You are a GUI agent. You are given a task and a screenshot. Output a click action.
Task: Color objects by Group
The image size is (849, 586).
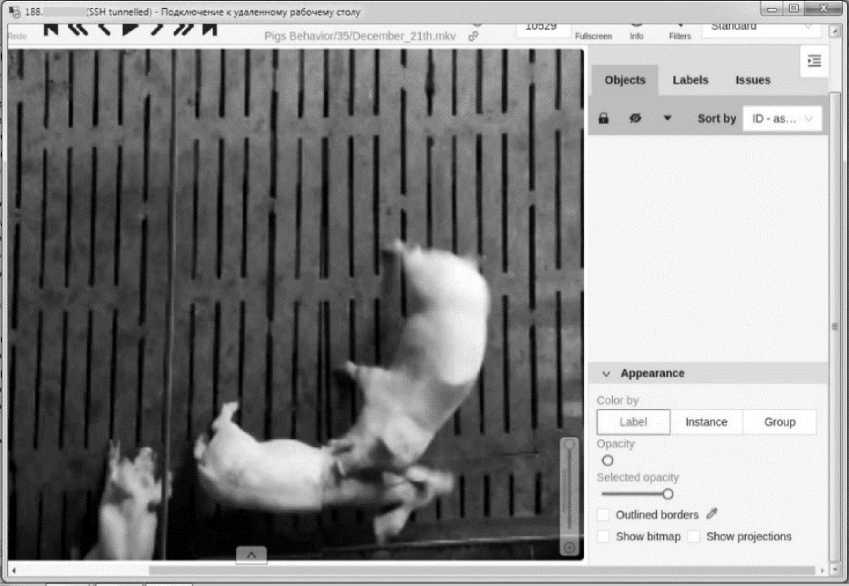(x=780, y=422)
